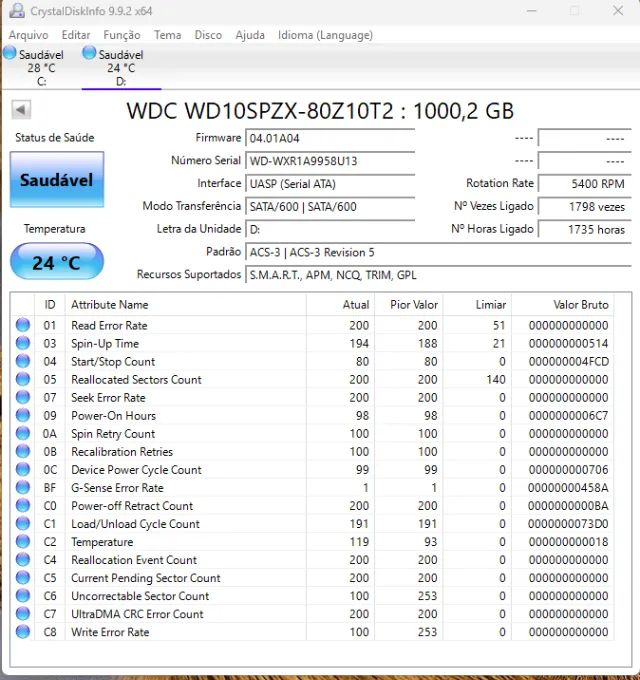The width and height of the screenshot is (640, 680).
Task: Click the Firmware field 04.01A04
Action: [330, 138]
